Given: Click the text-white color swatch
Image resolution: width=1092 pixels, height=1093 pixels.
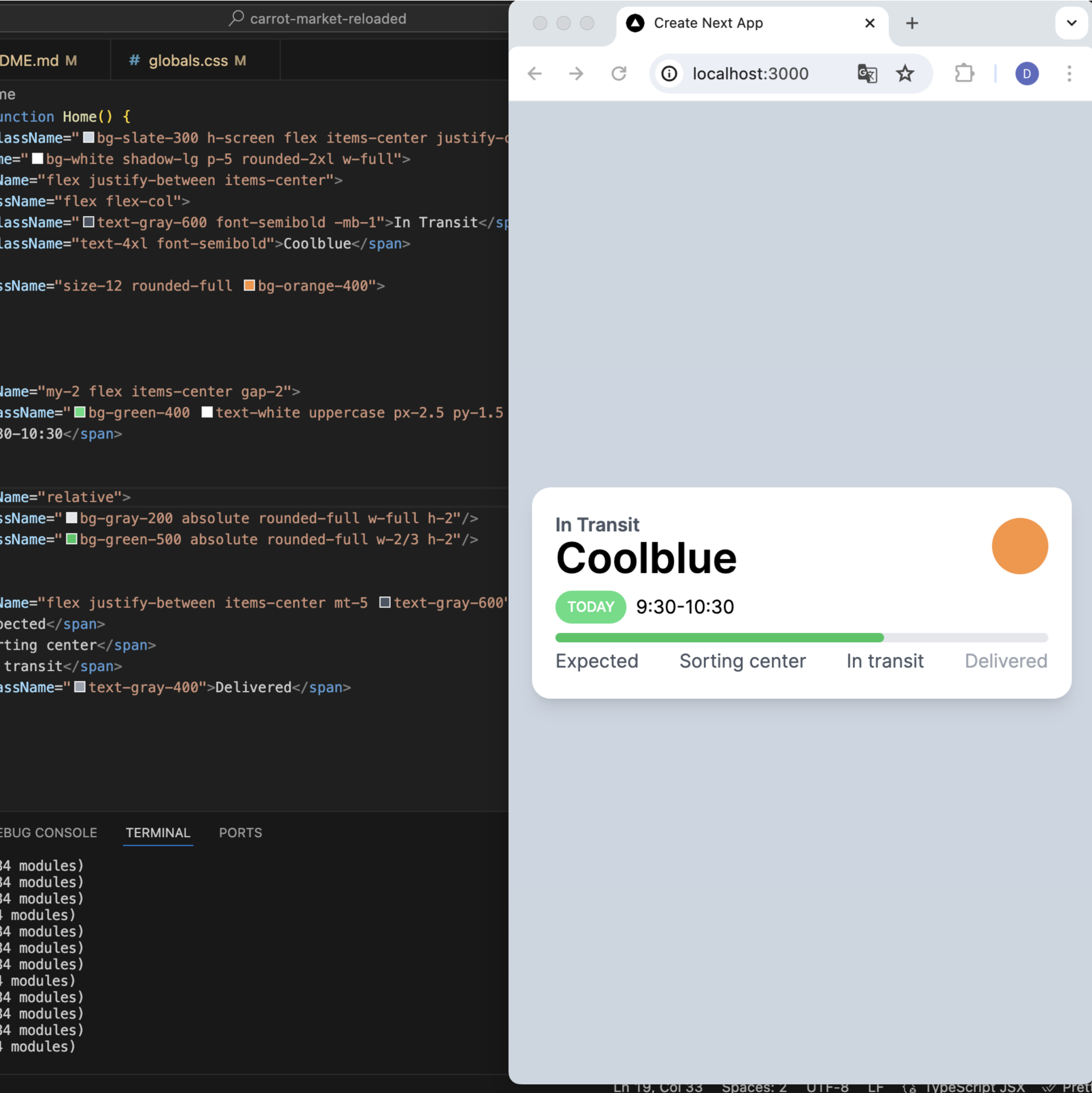Looking at the screenshot, I should [207, 412].
